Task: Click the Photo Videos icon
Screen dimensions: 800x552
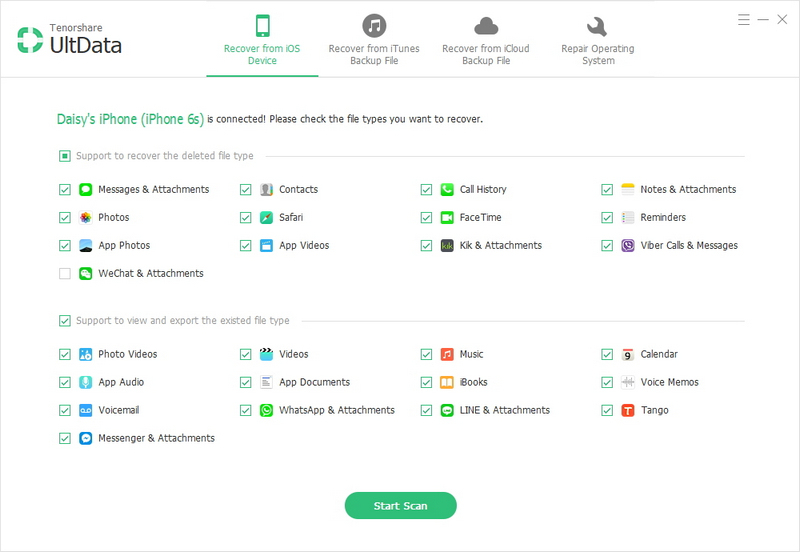Action: (x=85, y=355)
